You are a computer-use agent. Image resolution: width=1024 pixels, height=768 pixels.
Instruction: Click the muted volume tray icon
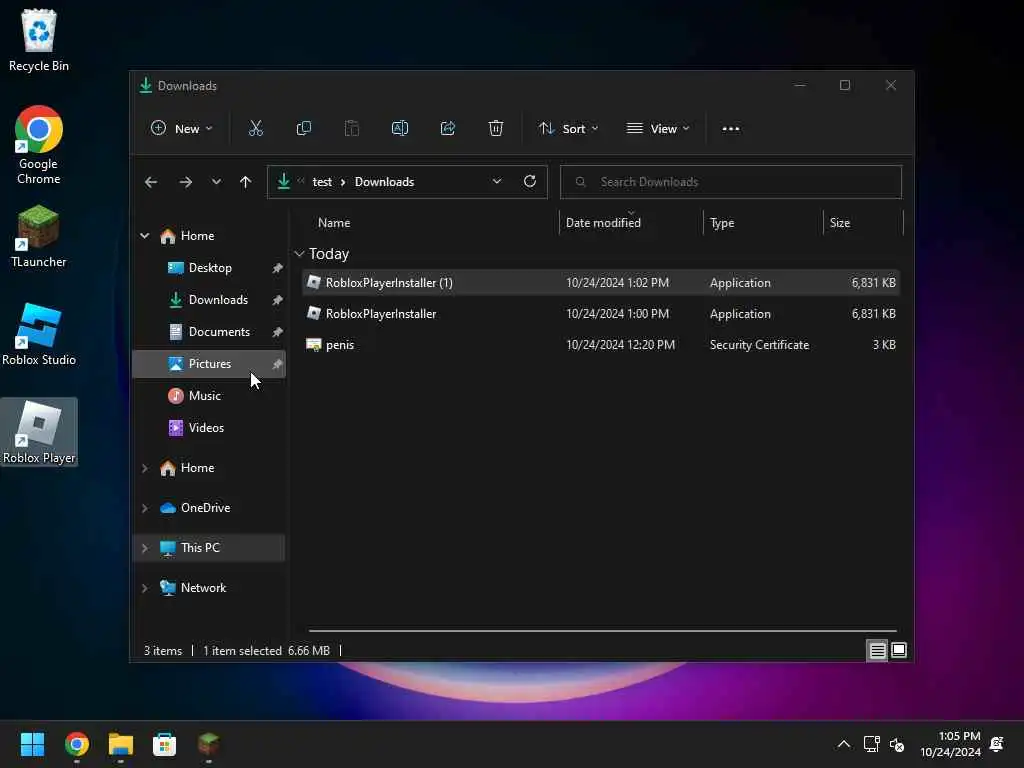[x=897, y=745]
